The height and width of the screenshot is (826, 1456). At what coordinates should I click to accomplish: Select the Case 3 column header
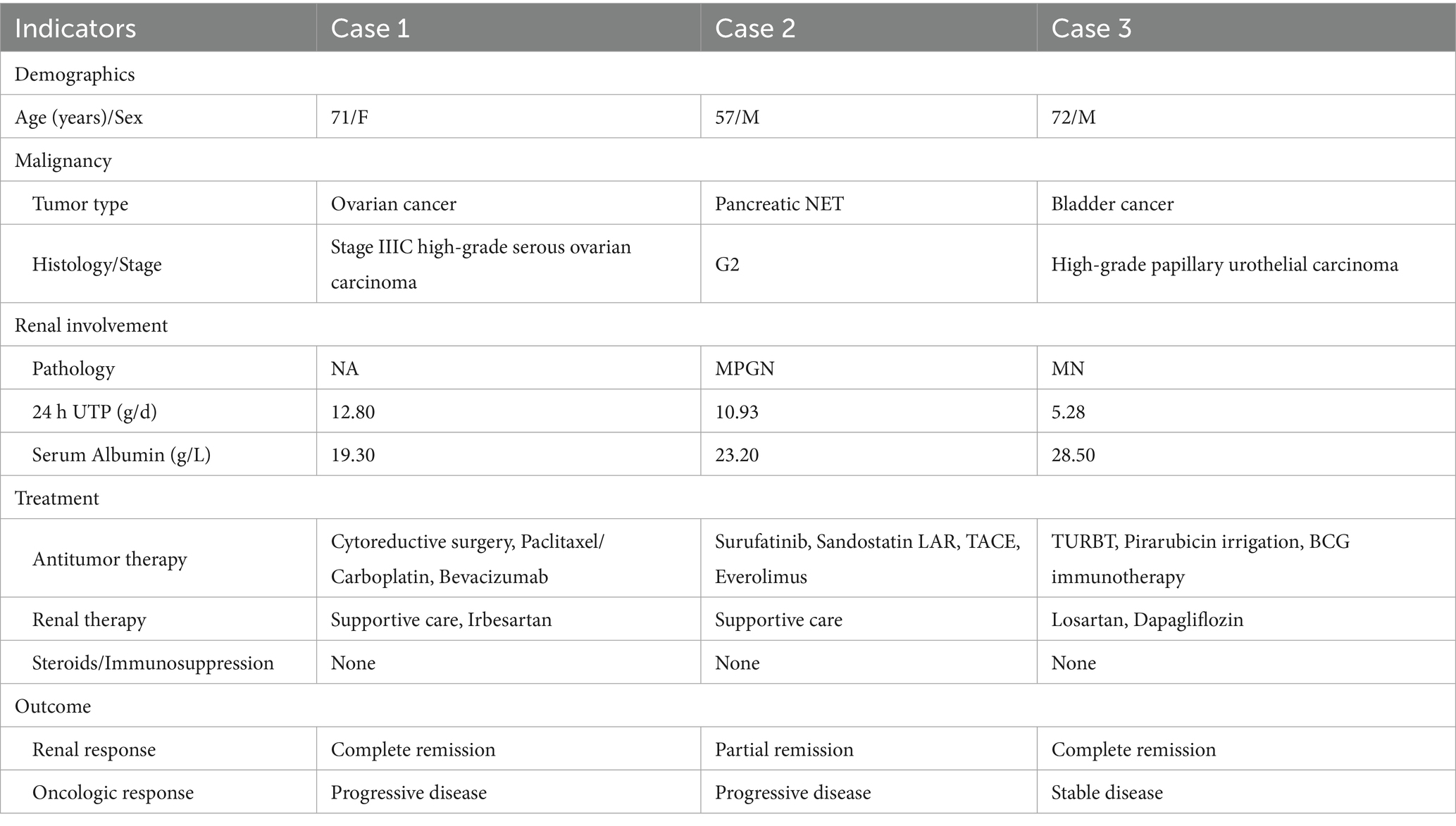point(1091,28)
